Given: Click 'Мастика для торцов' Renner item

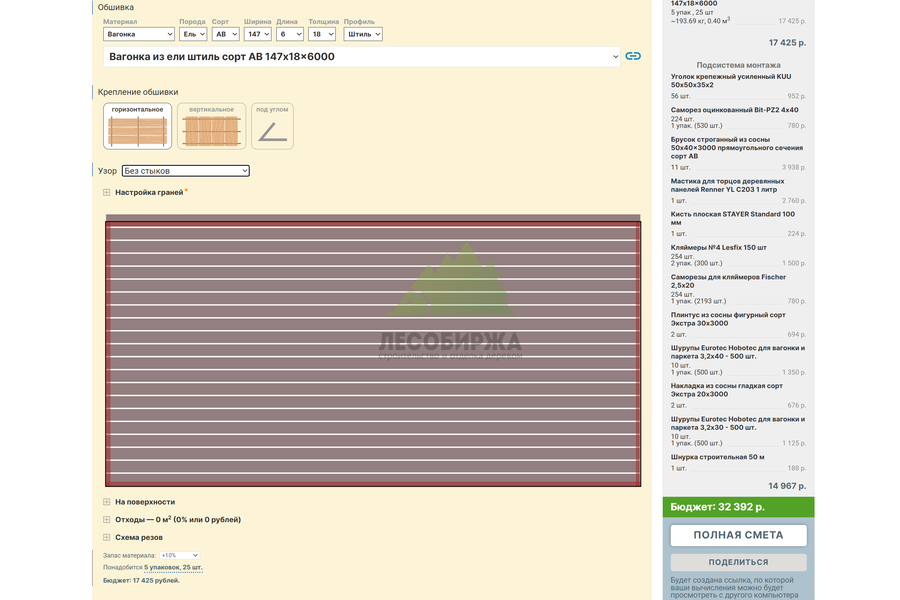Looking at the screenshot, I should click(727, 185).
